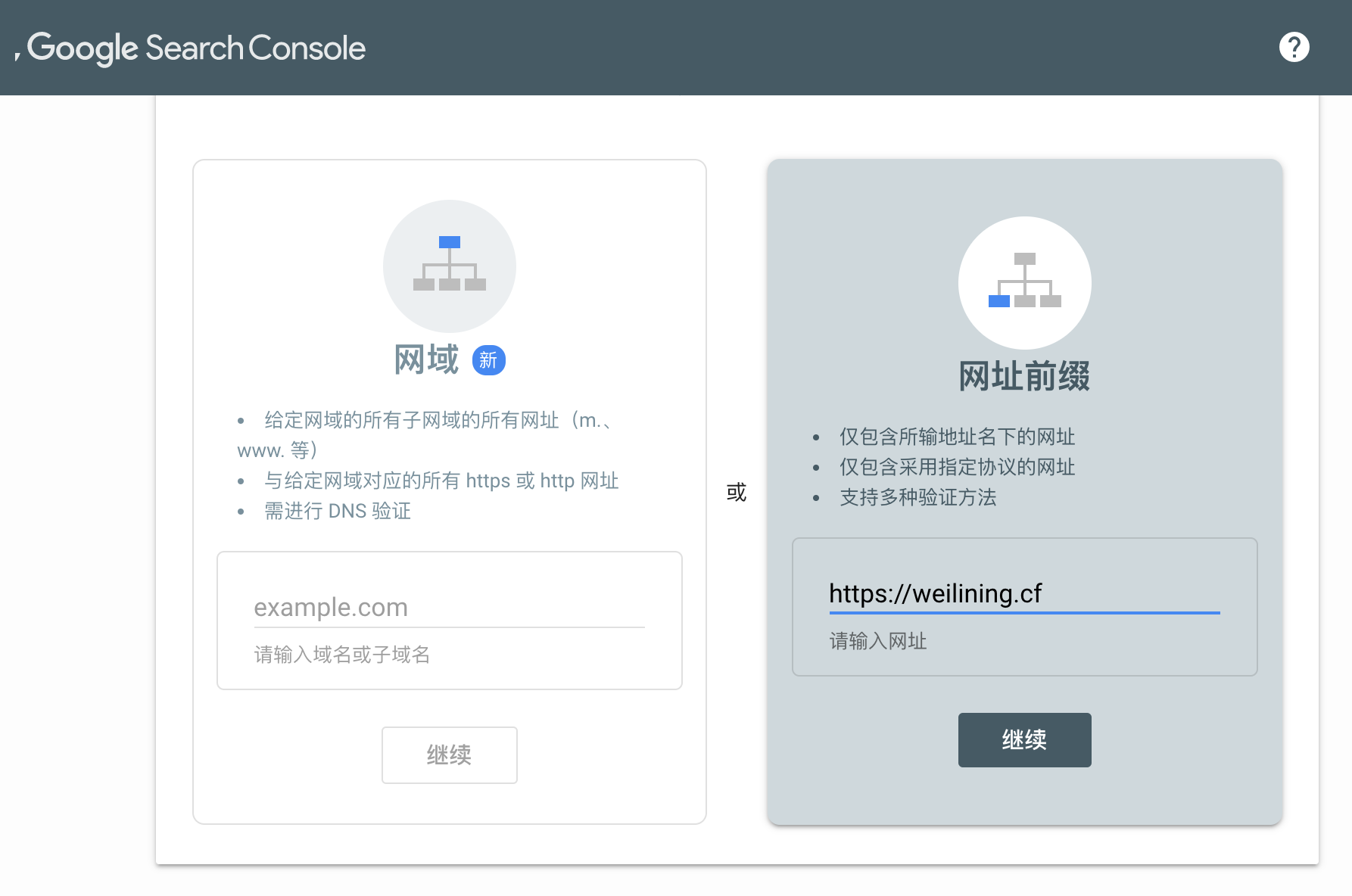This screenshot has width=1352, height=896.
Task: Click the 或 separator between cards
Action: click(737, 493)
